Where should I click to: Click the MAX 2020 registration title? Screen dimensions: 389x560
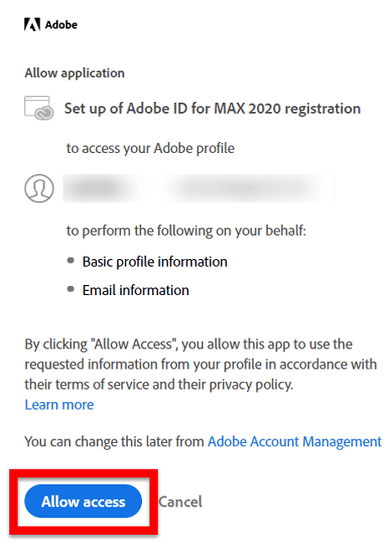[x=212, y=109]
